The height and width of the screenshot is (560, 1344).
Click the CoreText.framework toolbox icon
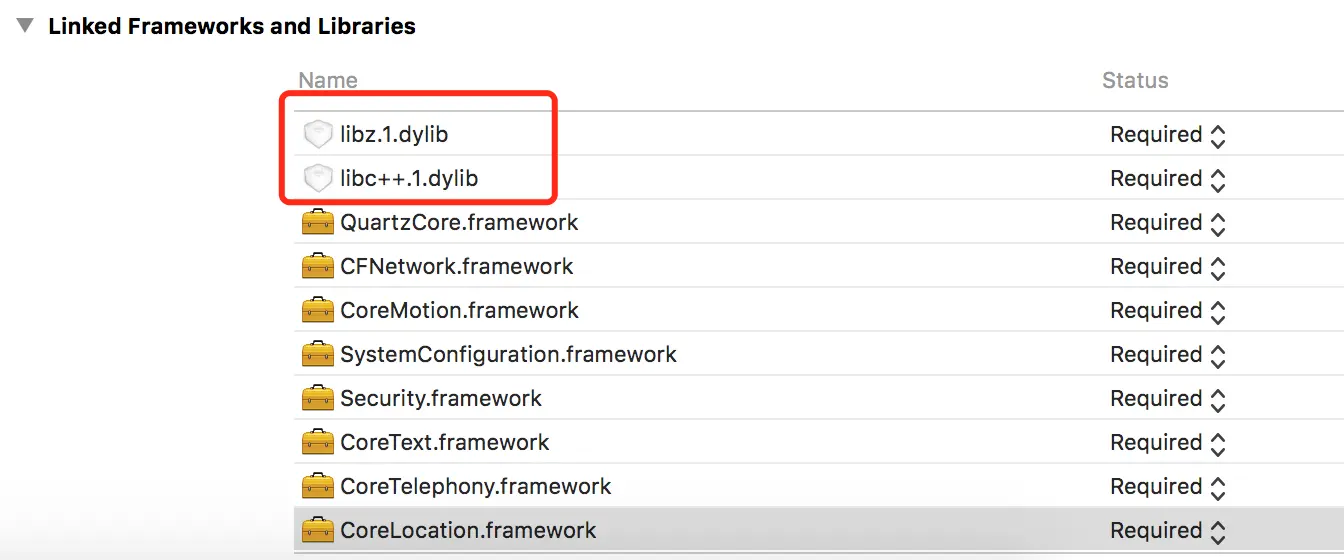pyautogui.click(x=317, y=442)
